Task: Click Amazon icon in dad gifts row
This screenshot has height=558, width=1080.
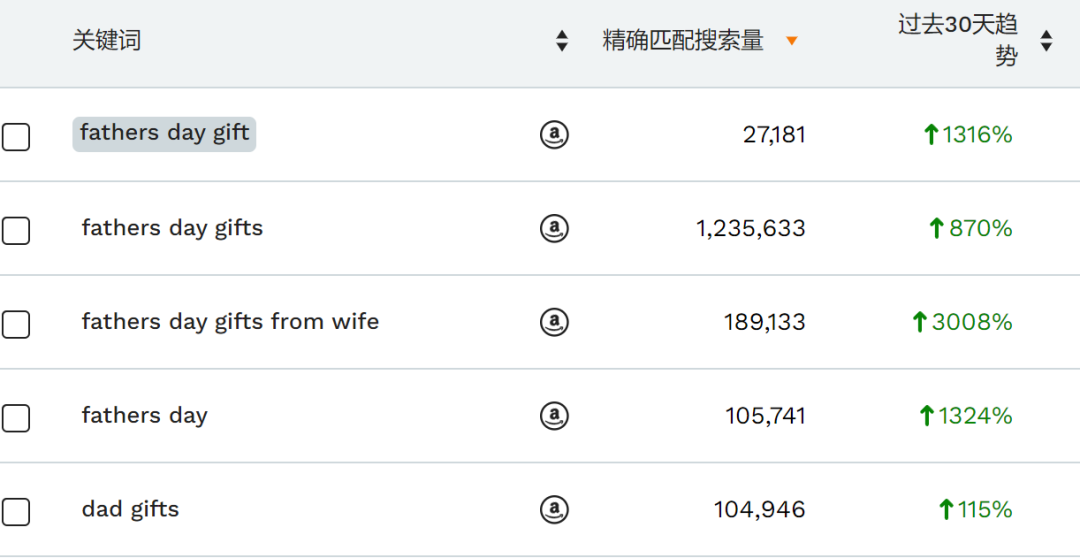Action: 554,510
